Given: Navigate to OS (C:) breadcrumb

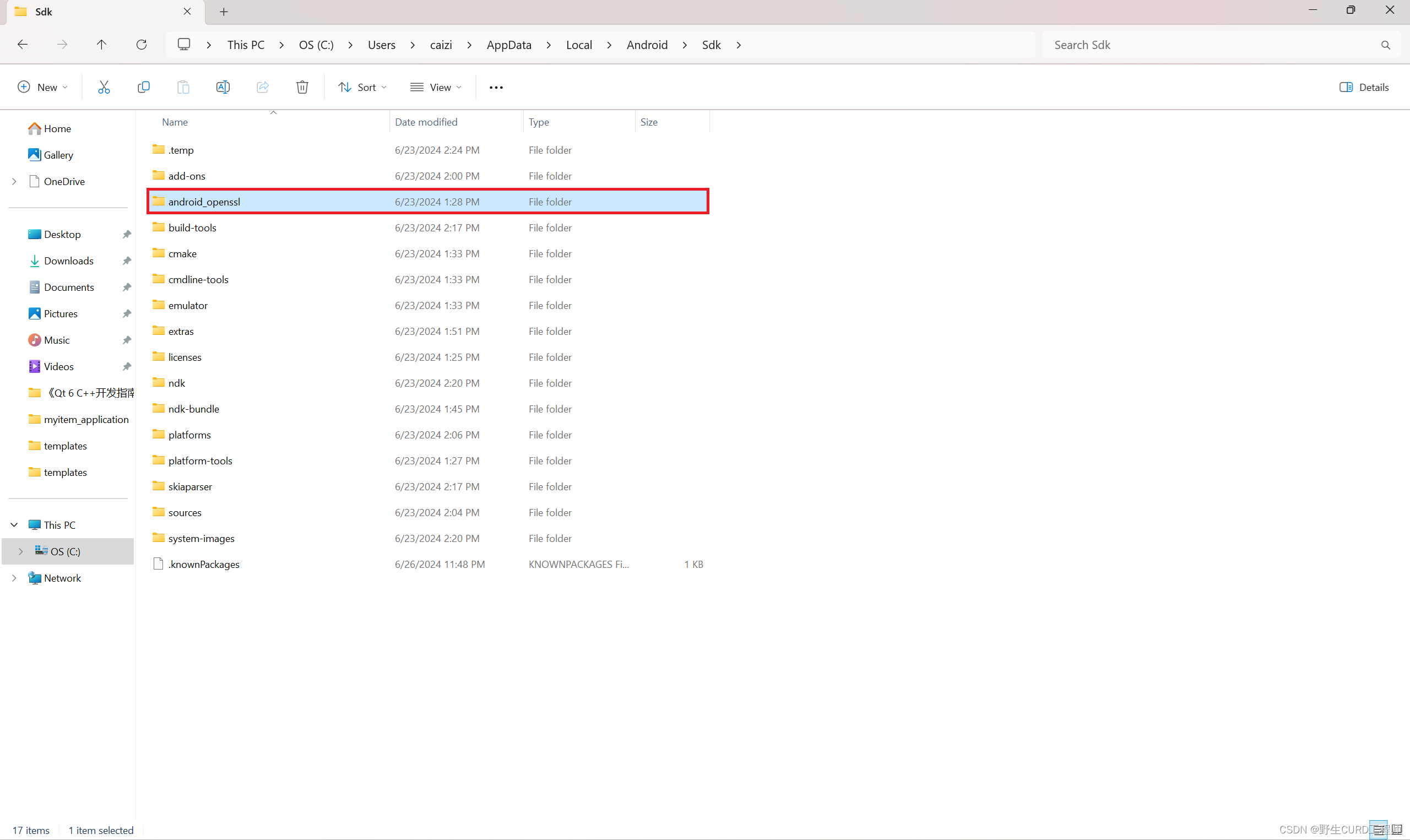Looking at the screenshot, I should (x=316, y=45).
